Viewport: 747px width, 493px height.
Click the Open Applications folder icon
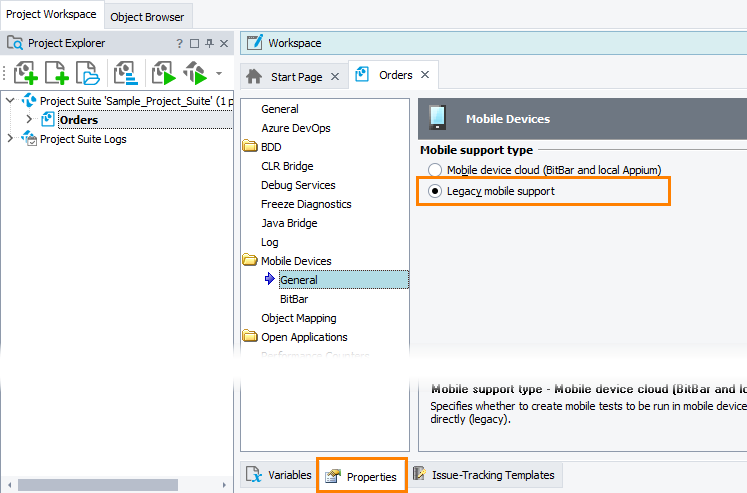coord(250,336)
